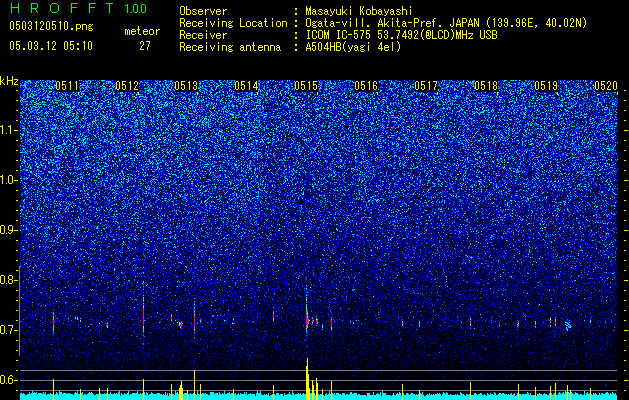Click the Receiving antenna label
Viewport: 629px width, 400px height.
pyautogui.click(x=230, y=47)
